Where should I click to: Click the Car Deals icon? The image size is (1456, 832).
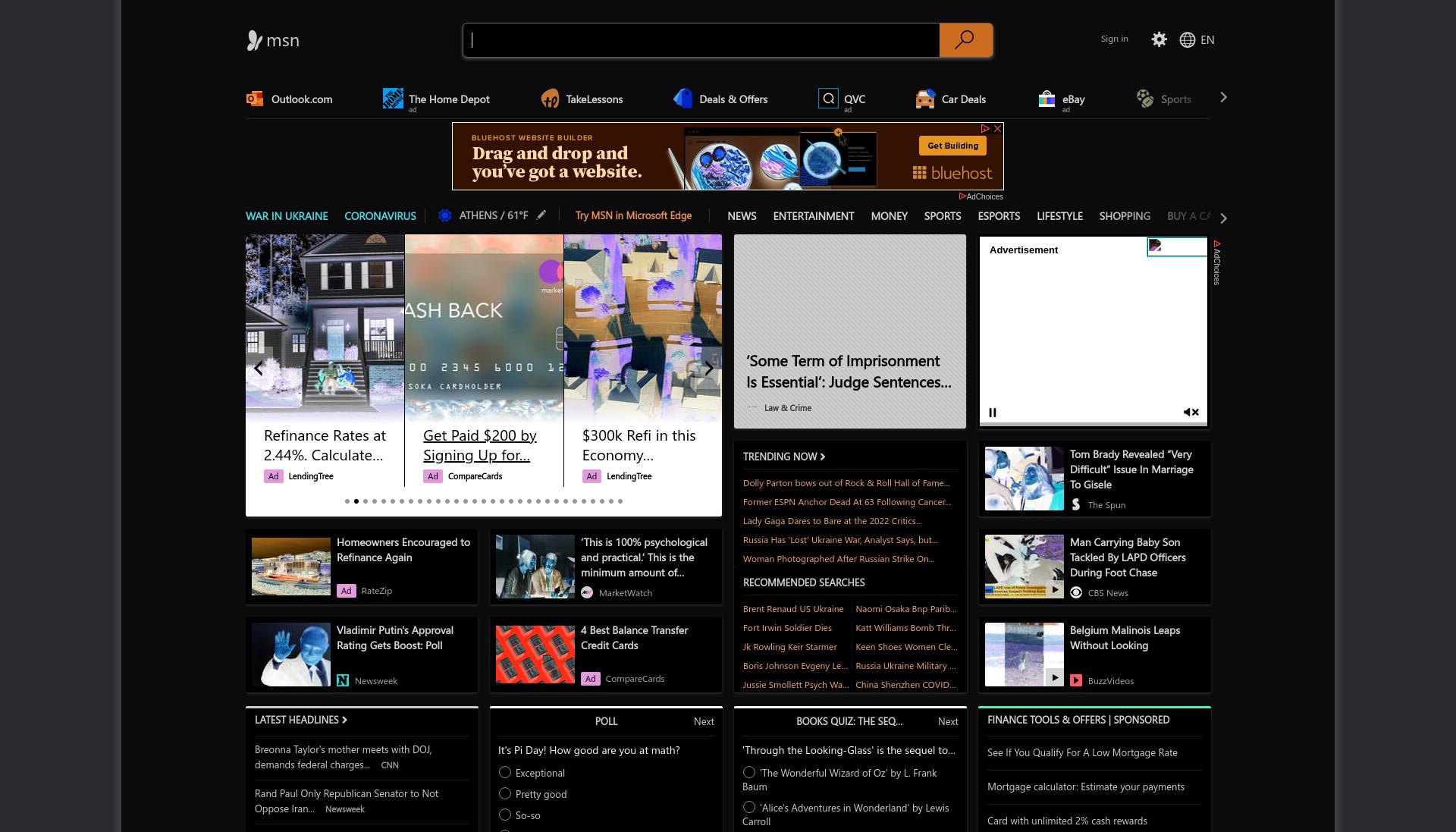pos(925,99)
